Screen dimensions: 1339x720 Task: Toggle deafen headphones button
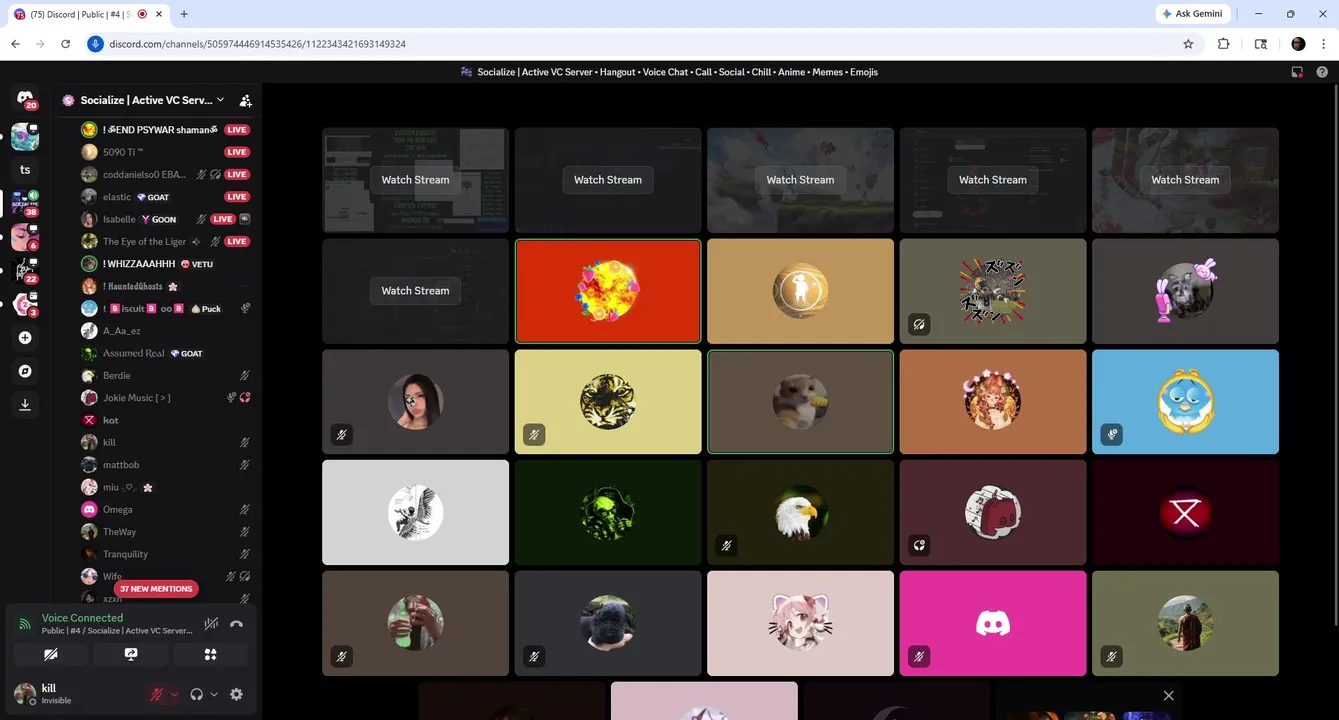(x=197, y=694)
